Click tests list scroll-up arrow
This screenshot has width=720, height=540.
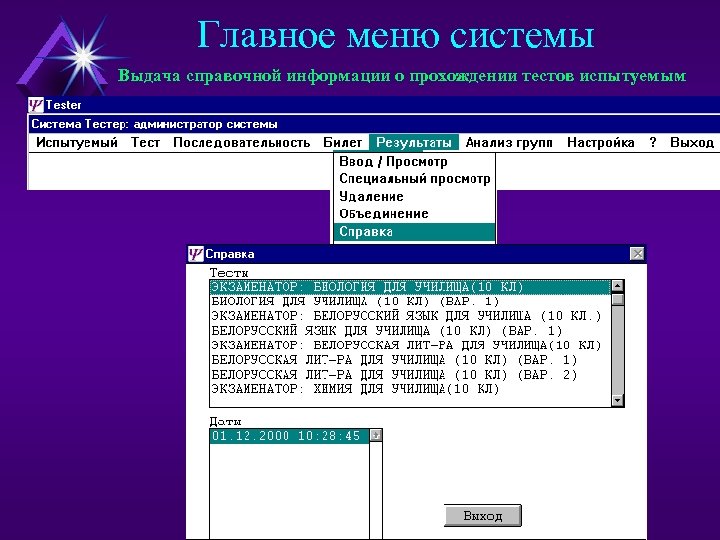click(618, 286)
